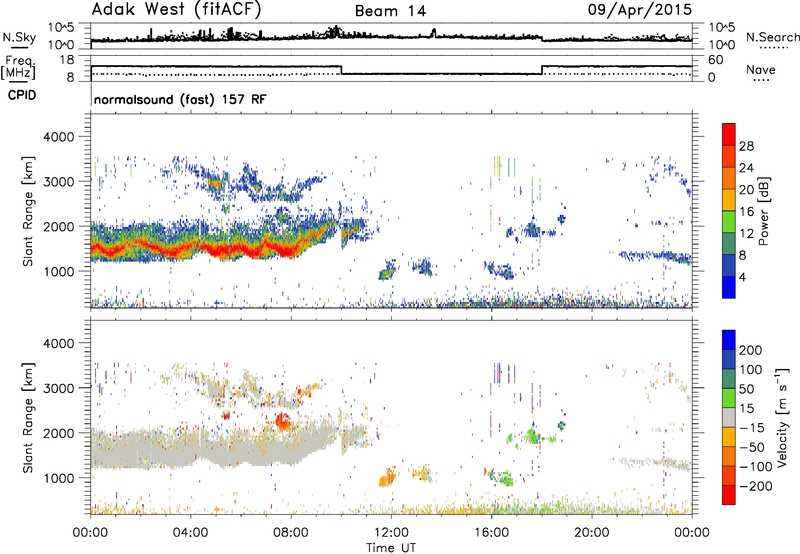Viewport: 800px width, 554px height.
Task: Click the '20:00' time axis tick label
Action: (591, 533)
